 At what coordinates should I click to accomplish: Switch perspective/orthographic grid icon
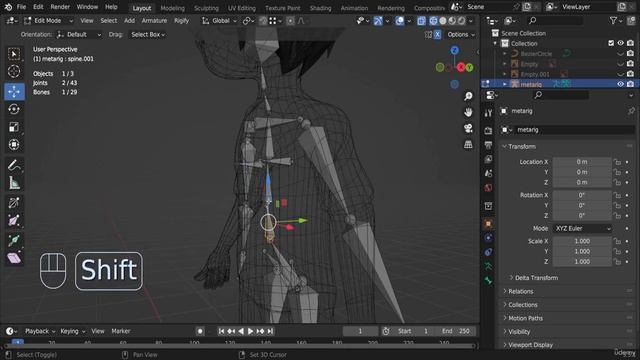point(468,144)
